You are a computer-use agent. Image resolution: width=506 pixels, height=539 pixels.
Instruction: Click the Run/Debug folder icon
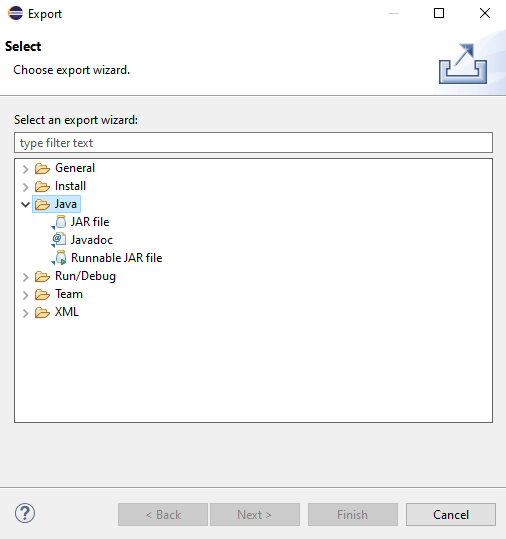click(42, 276)
